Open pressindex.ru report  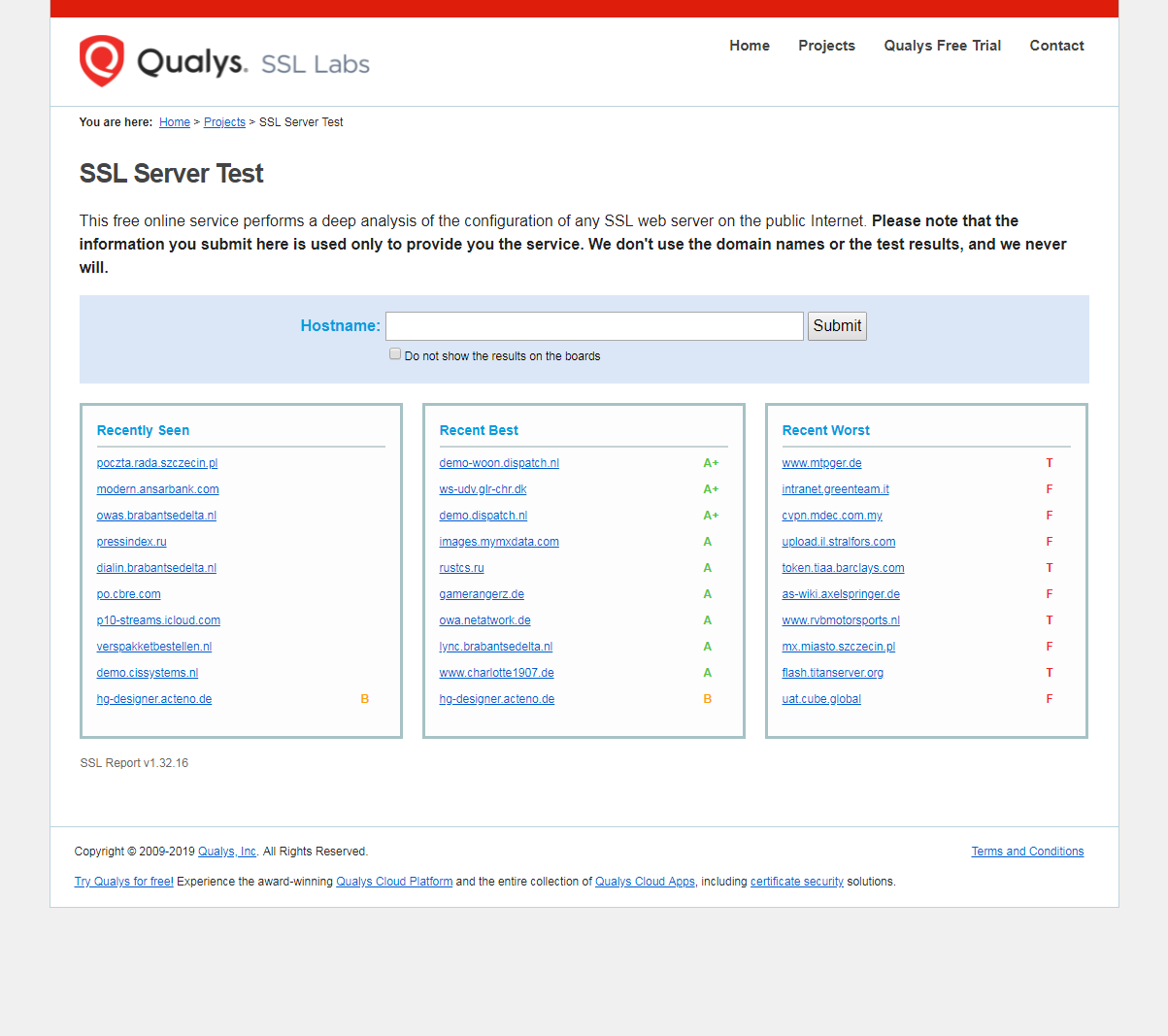132,542
